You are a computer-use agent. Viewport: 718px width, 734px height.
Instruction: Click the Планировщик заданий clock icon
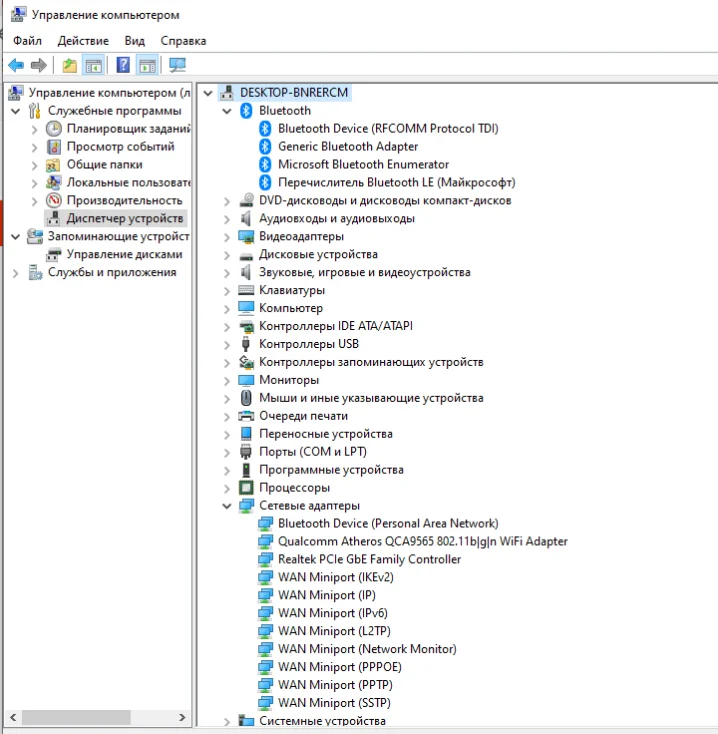coord(54,128)
